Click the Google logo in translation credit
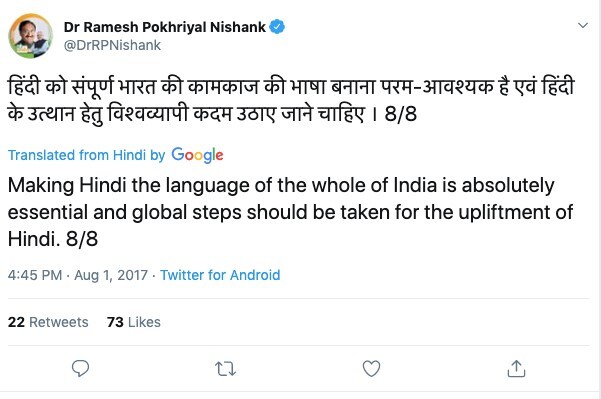This screenshot has height=399, width=601. [x=197, y=155]
